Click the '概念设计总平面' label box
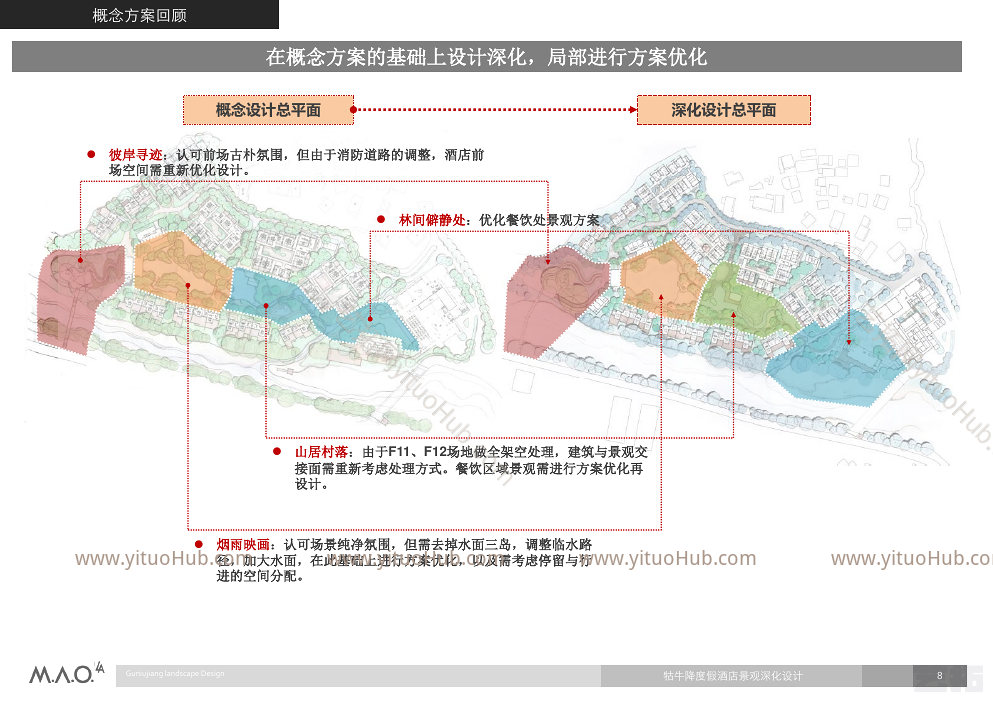The width and height of the screenshot is (993, 702). [269, 110]
